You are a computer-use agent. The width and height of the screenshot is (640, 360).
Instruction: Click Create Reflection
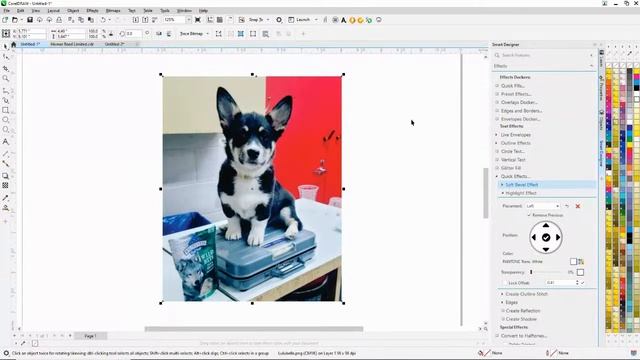tap(523, 311)
